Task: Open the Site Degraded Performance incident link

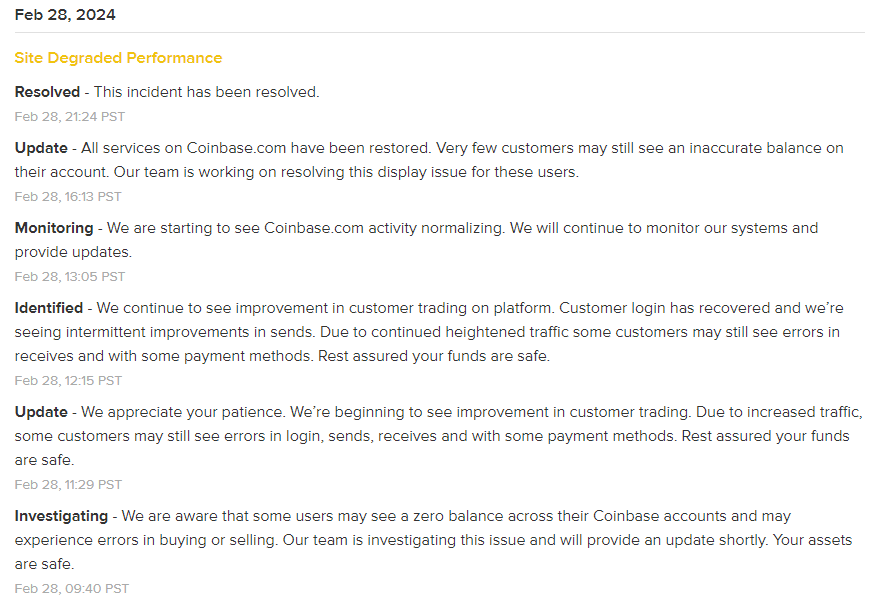Action: [x=118, y=58]
